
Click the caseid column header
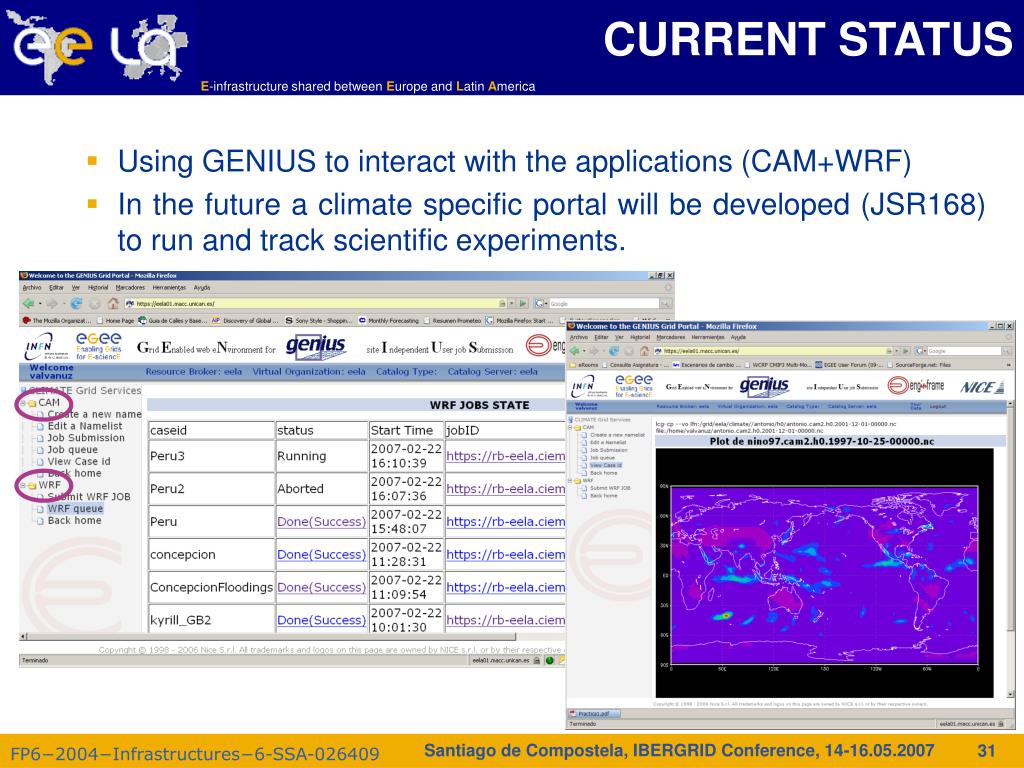click(x=210, y=430)
